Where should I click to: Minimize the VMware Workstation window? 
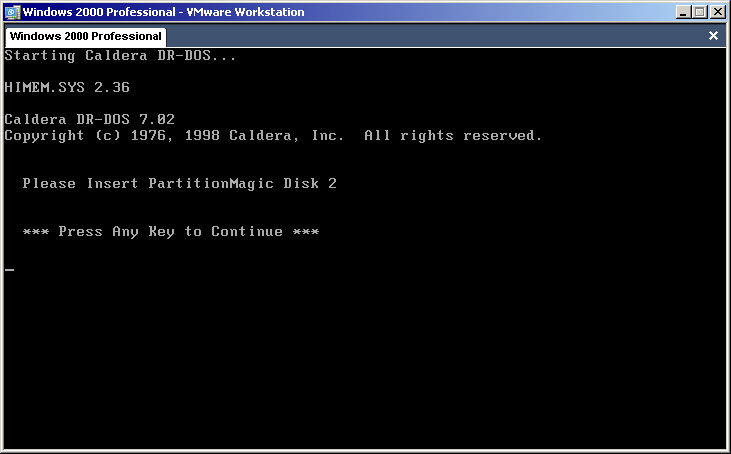coord(683,12)
